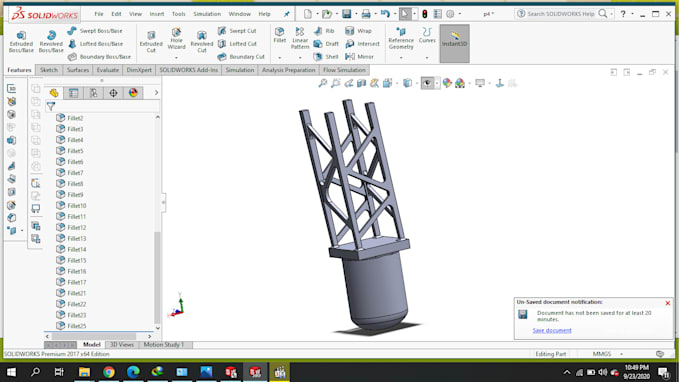The height and width of the screenshot is (382, 680).
Task: Click the Zoom to Fit magnifier icon
Action: 323,83
